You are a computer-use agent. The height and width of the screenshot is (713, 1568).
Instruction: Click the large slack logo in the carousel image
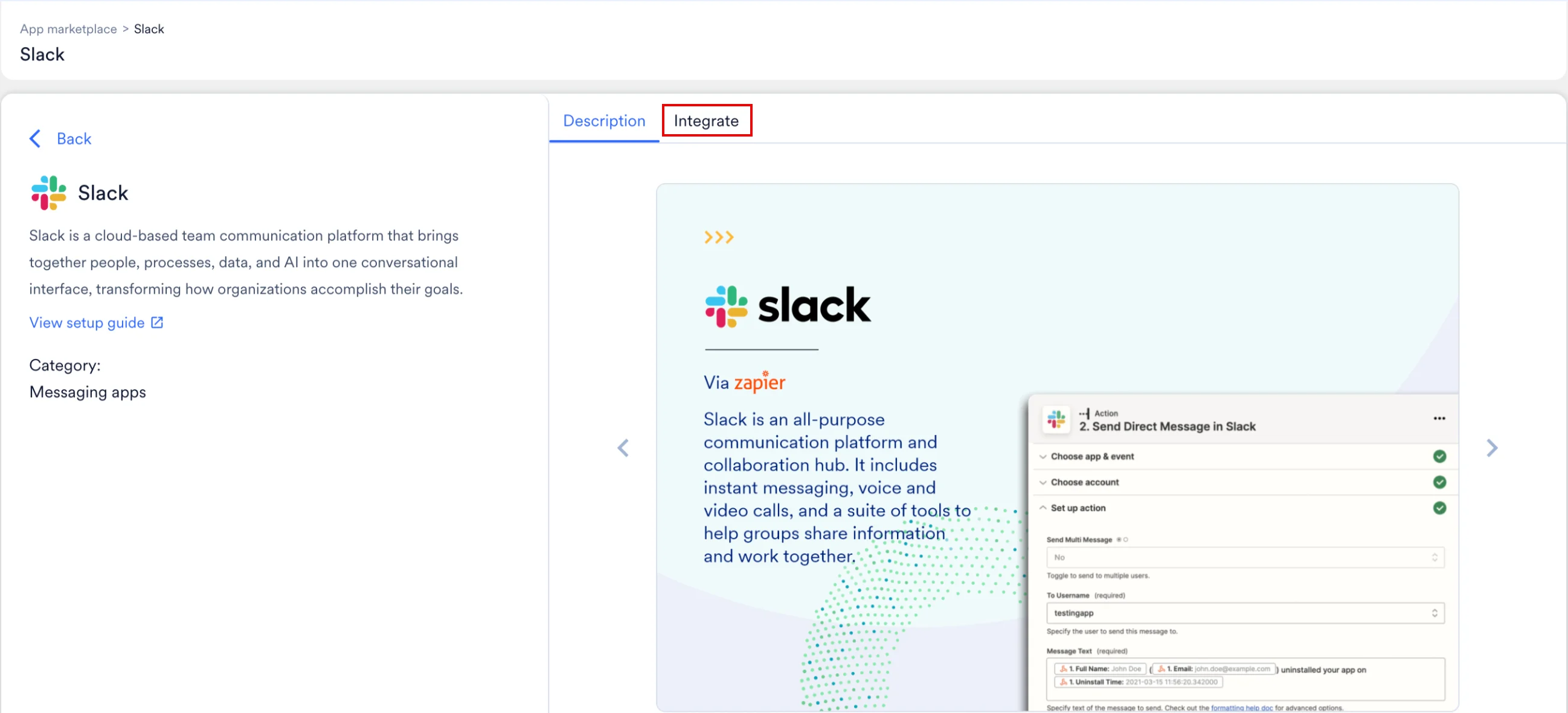[x=788, y=306]
